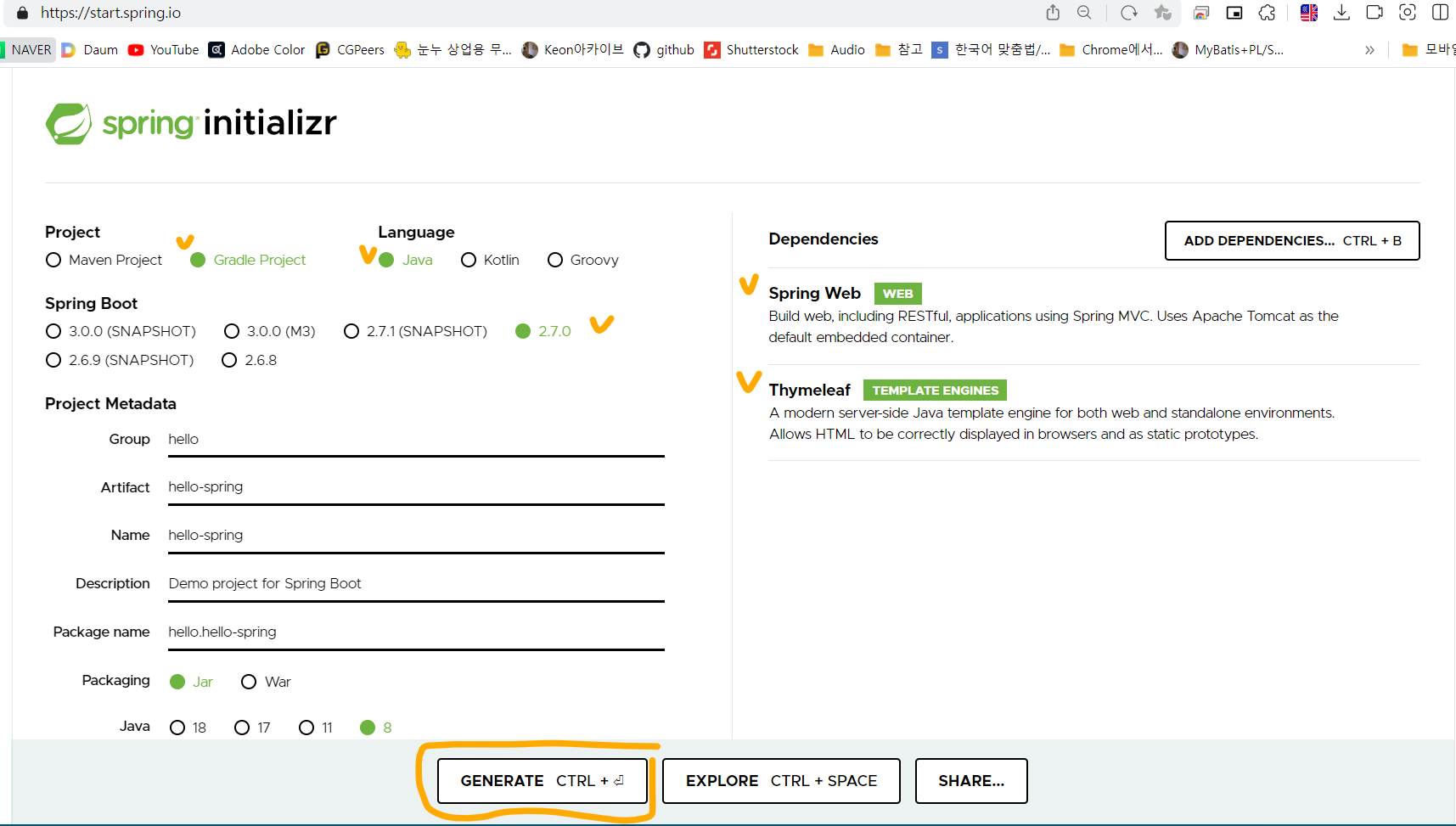Click the zoom magnifier icon in address bar
Screen dimensions: 1456x826
[x=1084, y=13]
